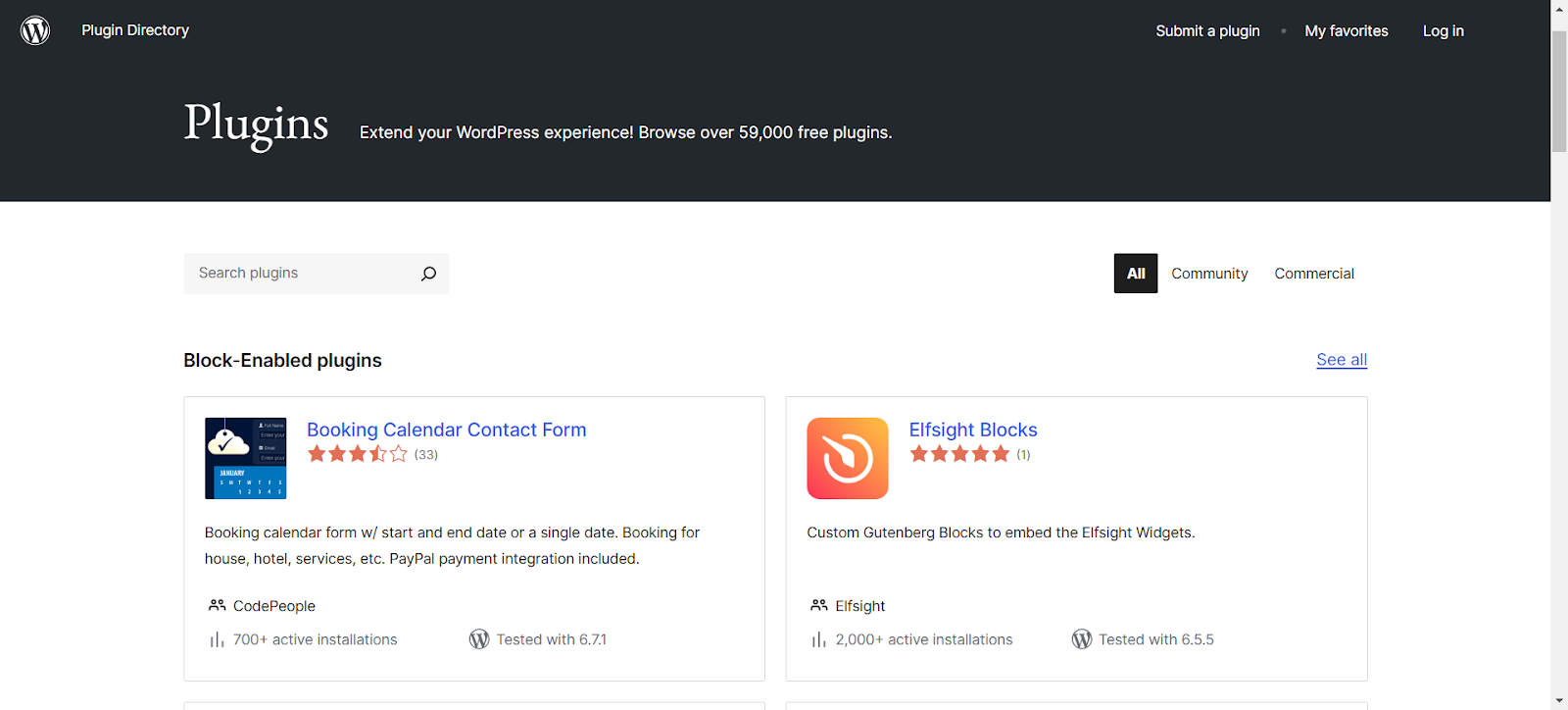
Task: Click the five-star rating for Elfsight Blocks
Action: click(x=959, y=454)
